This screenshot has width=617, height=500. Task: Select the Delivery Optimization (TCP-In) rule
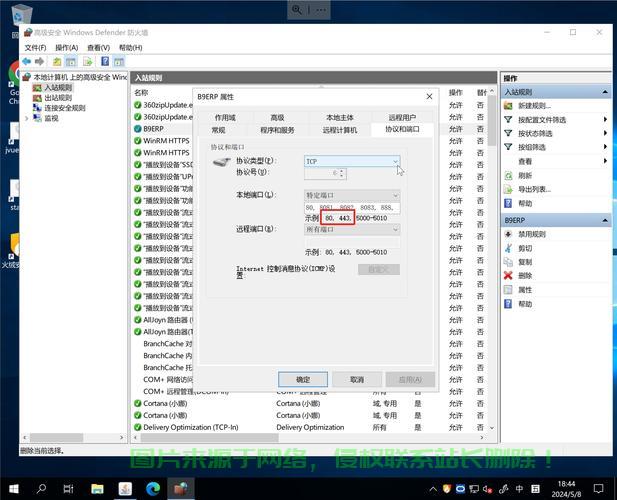tap(190, 427)
